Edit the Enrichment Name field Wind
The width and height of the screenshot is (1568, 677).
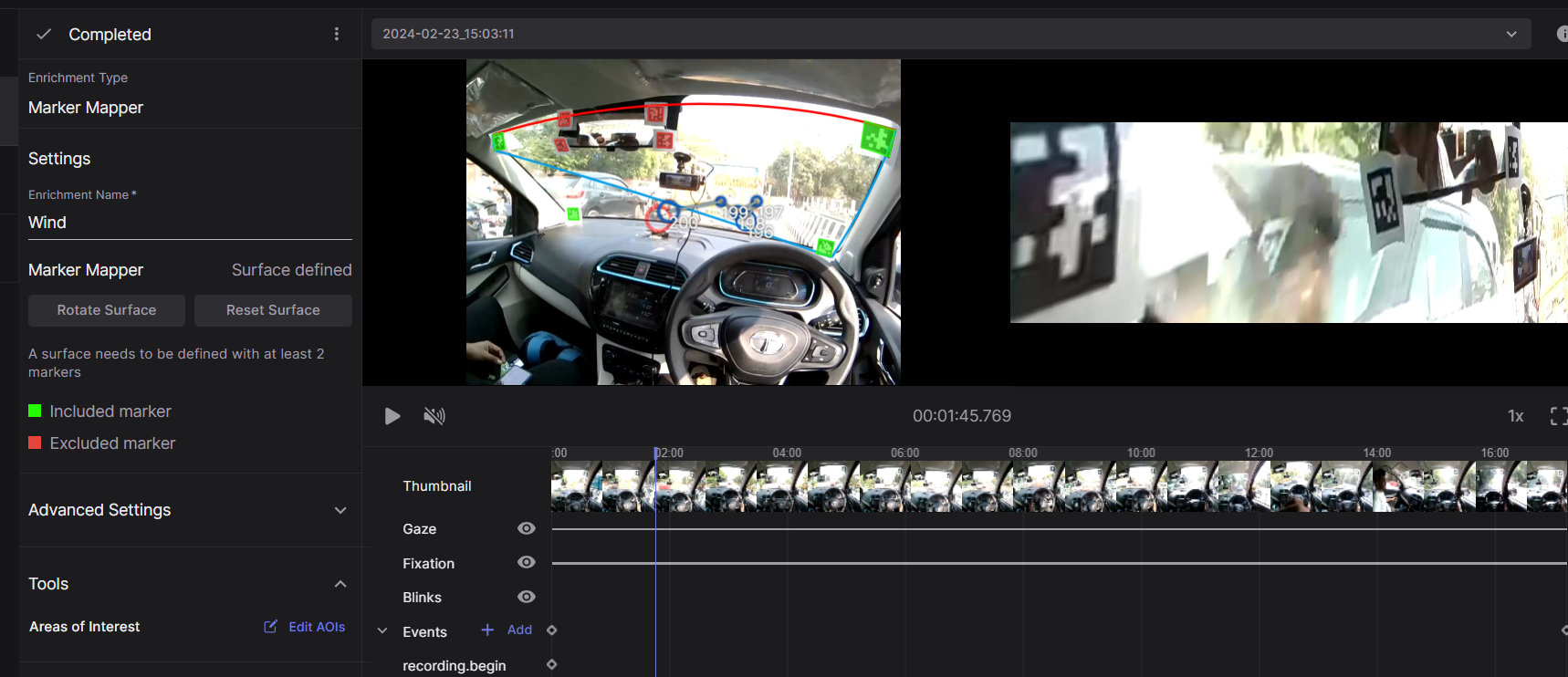[x=190, y=223]
